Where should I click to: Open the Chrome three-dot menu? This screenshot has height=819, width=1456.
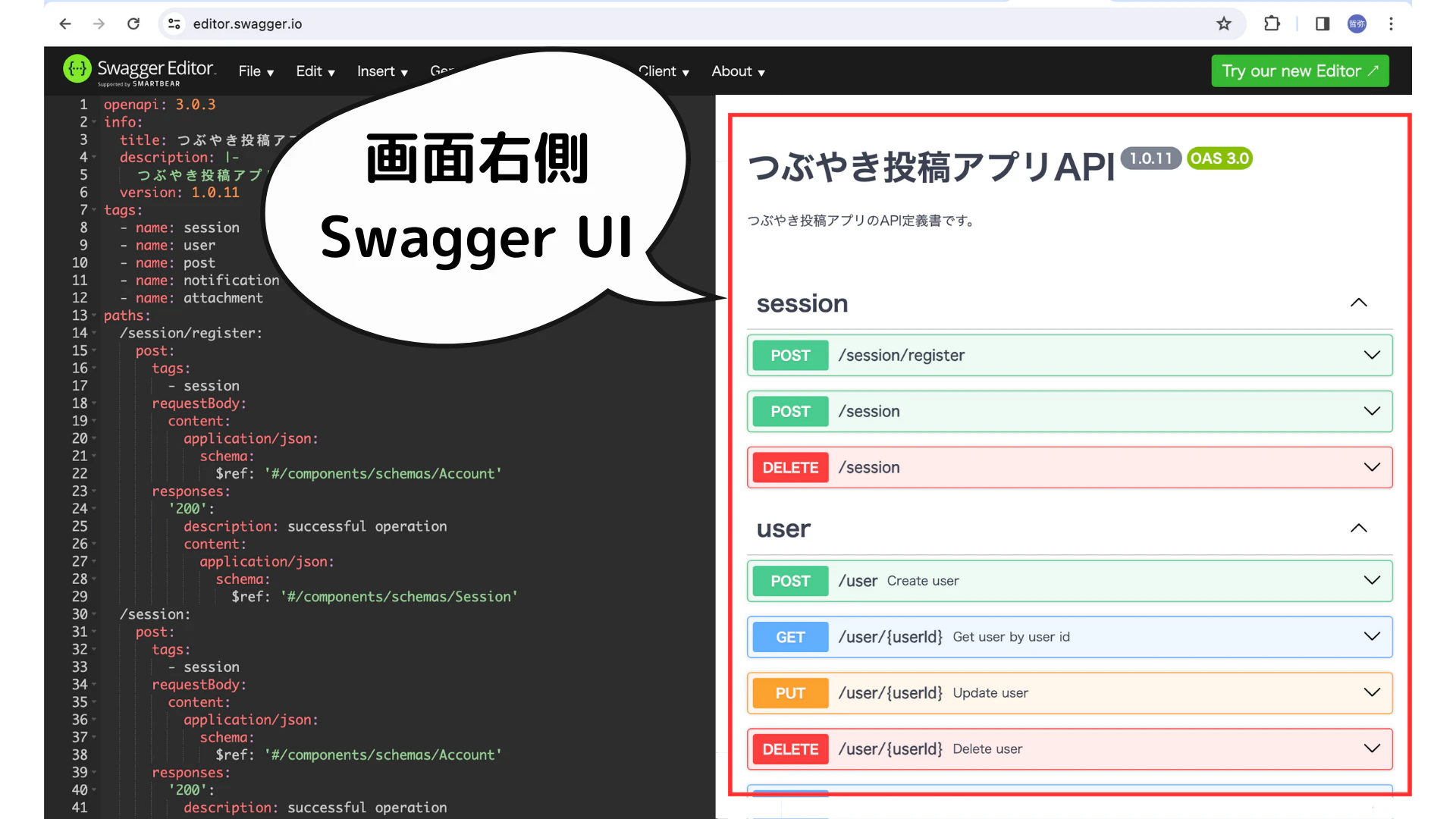click(x=1391, y=24)
